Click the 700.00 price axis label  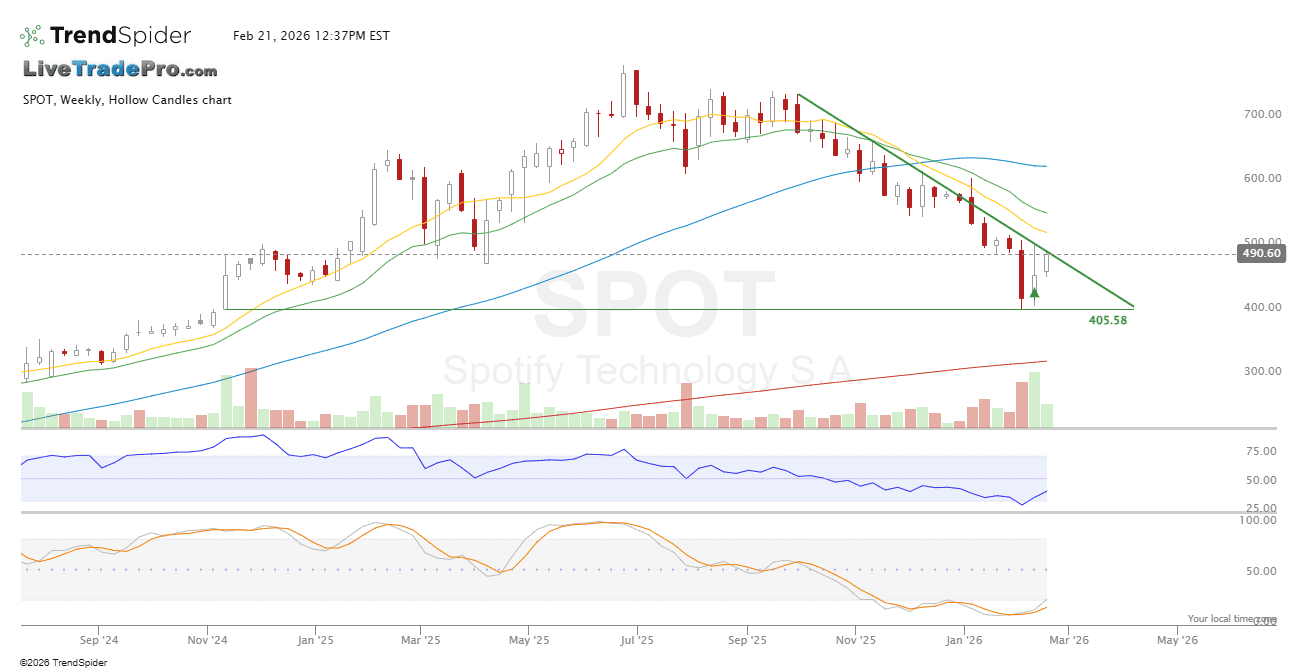[x=1262, y=114]
